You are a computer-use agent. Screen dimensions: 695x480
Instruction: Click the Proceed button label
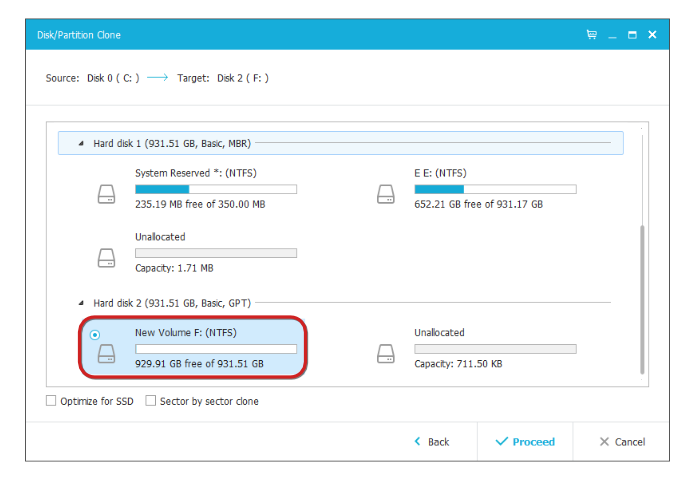[534, 442]
